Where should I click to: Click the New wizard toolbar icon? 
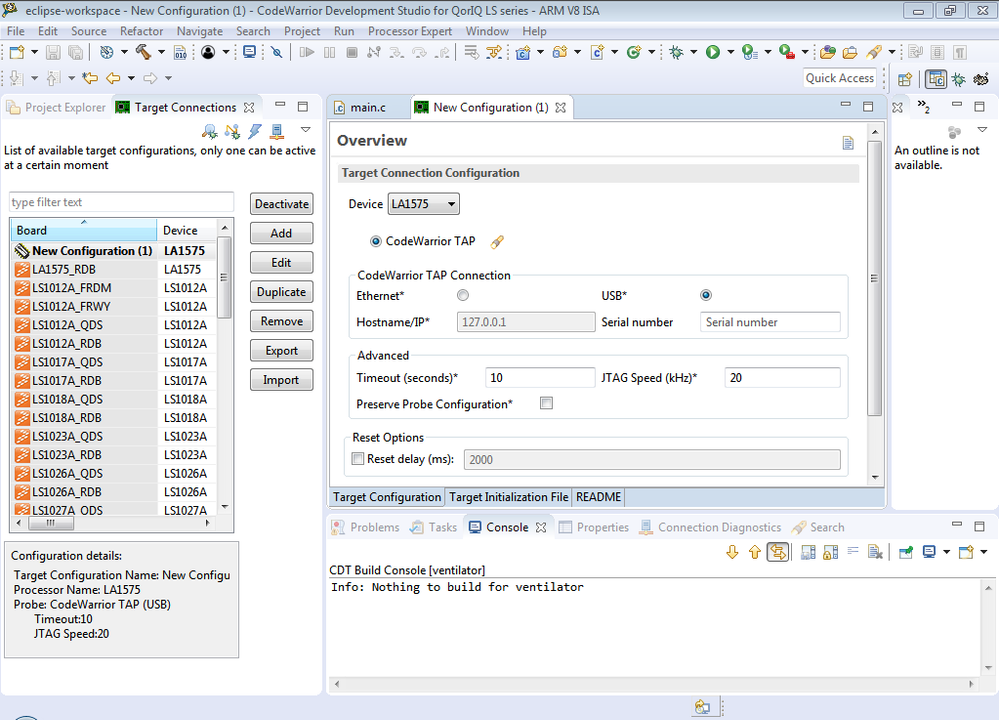pyautogui.click(x=17, y=52)
